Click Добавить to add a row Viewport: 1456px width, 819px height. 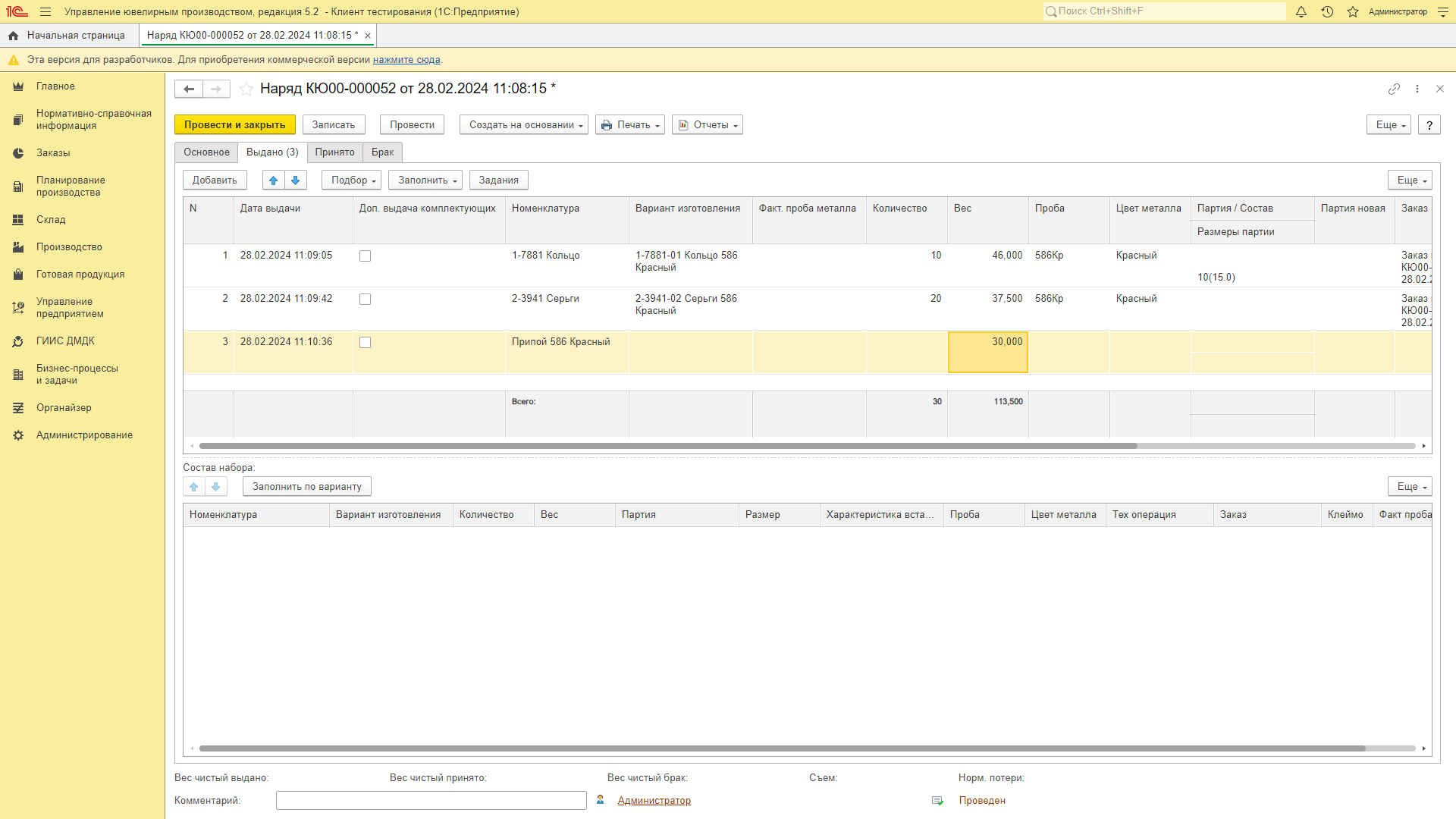point(215,180)
